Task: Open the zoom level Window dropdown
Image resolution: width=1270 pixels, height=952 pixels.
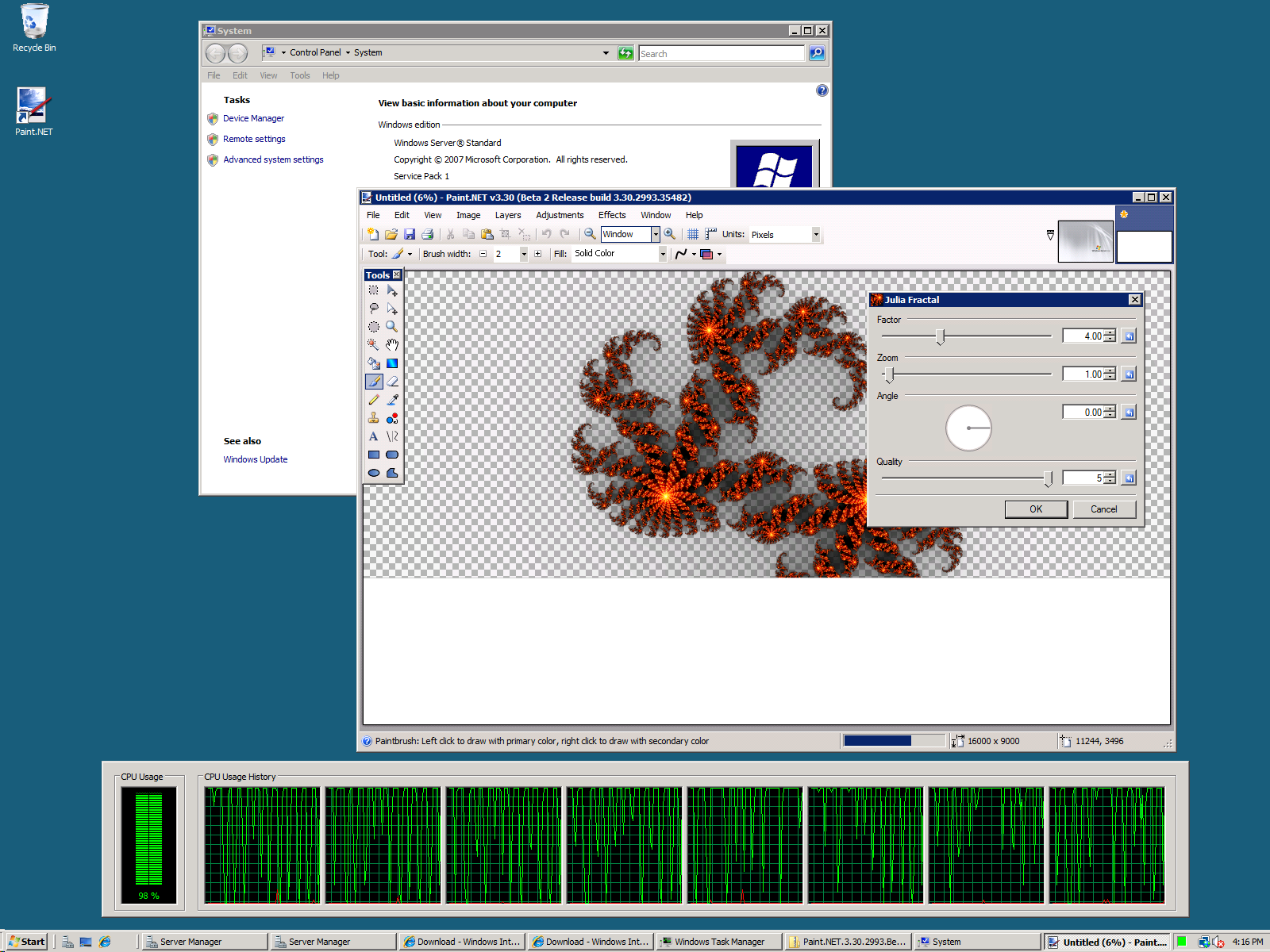Action: point(656,234)
